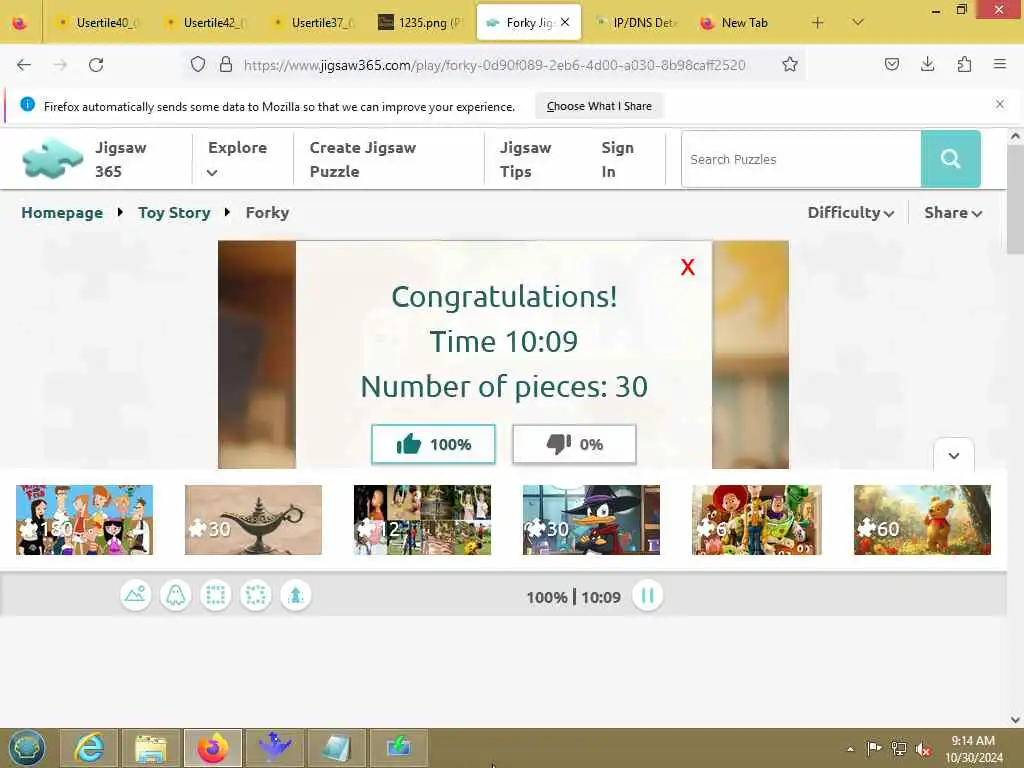Show hidden tray icons arrow
The image size is (1024, 768).
point(850,749)
